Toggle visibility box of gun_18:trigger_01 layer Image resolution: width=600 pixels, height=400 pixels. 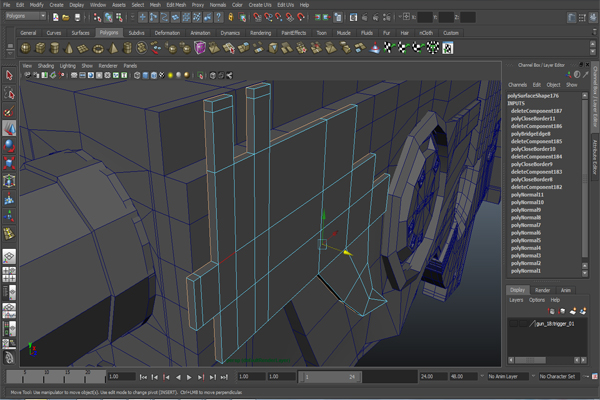click(x=514, y=324)
